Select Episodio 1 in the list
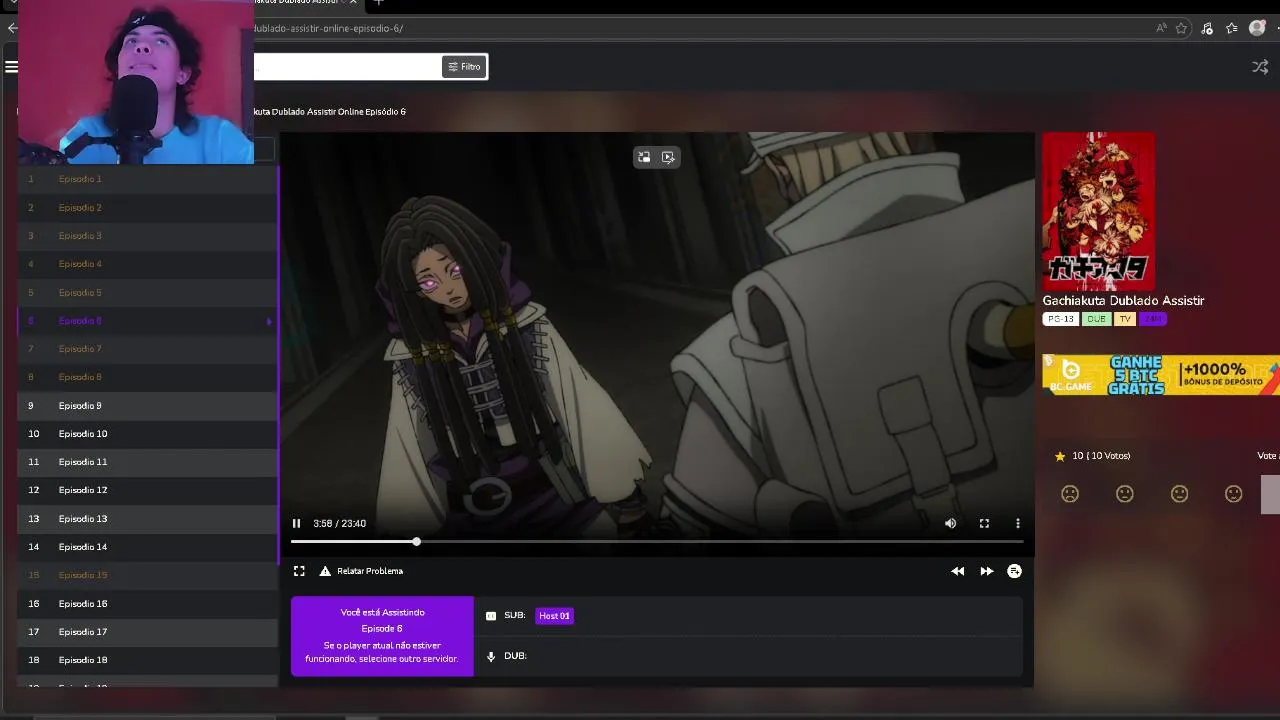The width and height of the screenshot is (1280, 720). [x=148, y=179]
